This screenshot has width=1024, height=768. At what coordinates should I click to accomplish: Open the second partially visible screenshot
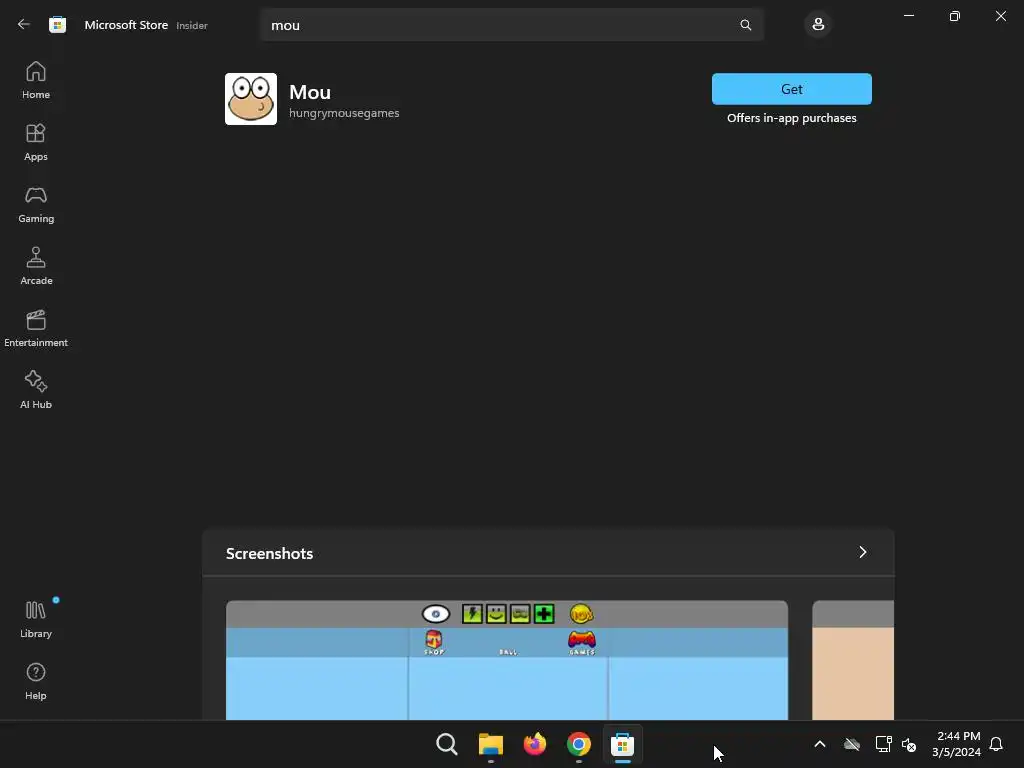[853, 660]
